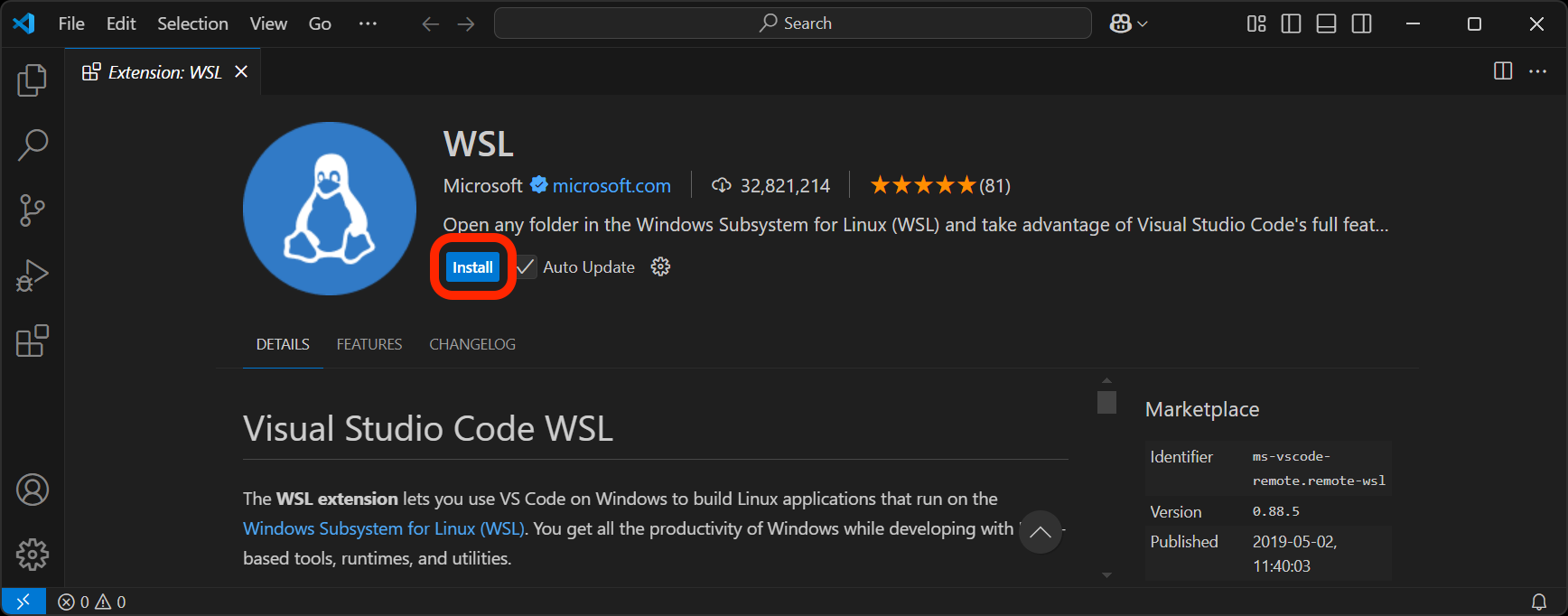Open the File menu
Image resolution: width=1568 pixels, height=616 pixels.
pos(71,23)
